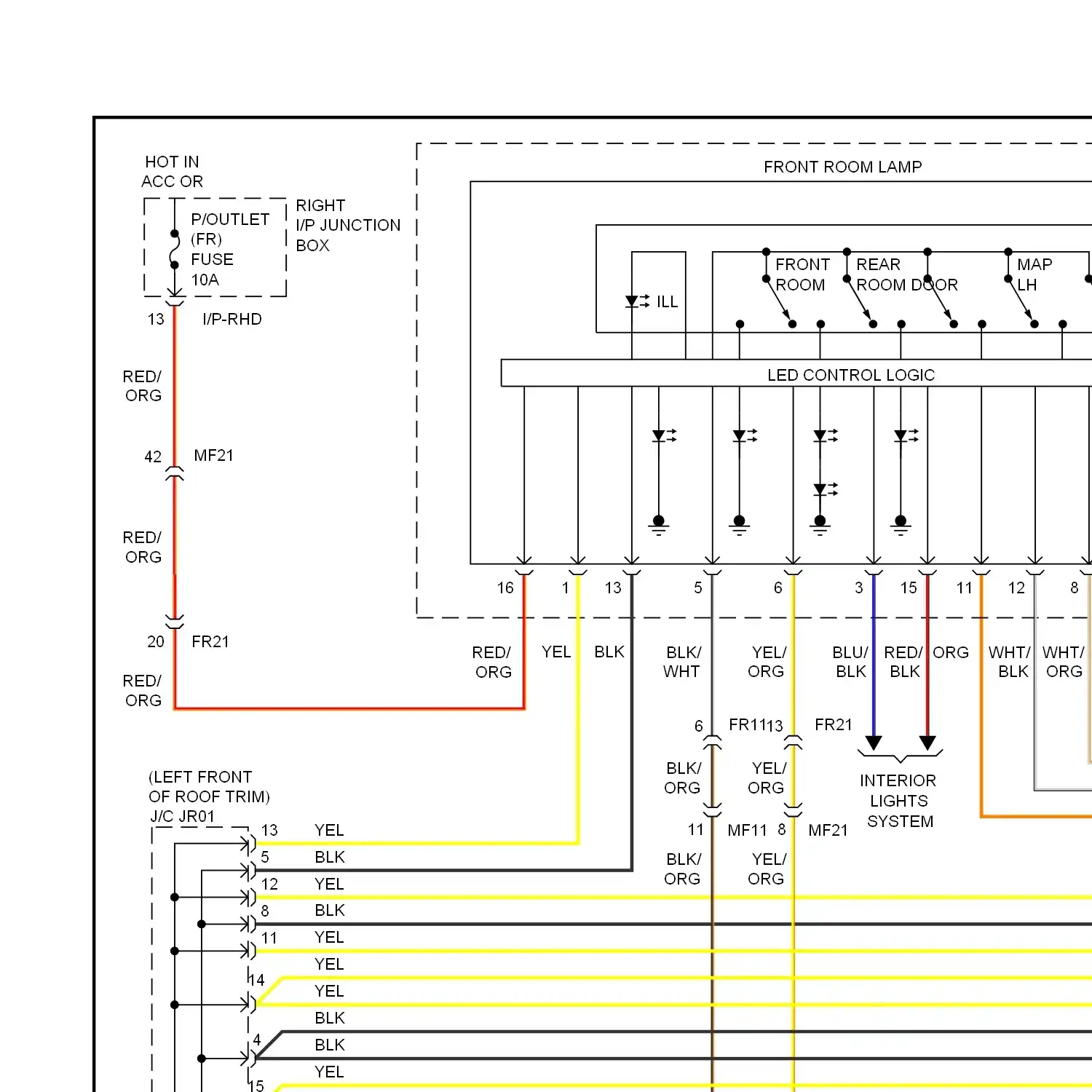Click the fuse symbol inside the junction box
Viewport: 1092px width, 1092px height.
175,250
